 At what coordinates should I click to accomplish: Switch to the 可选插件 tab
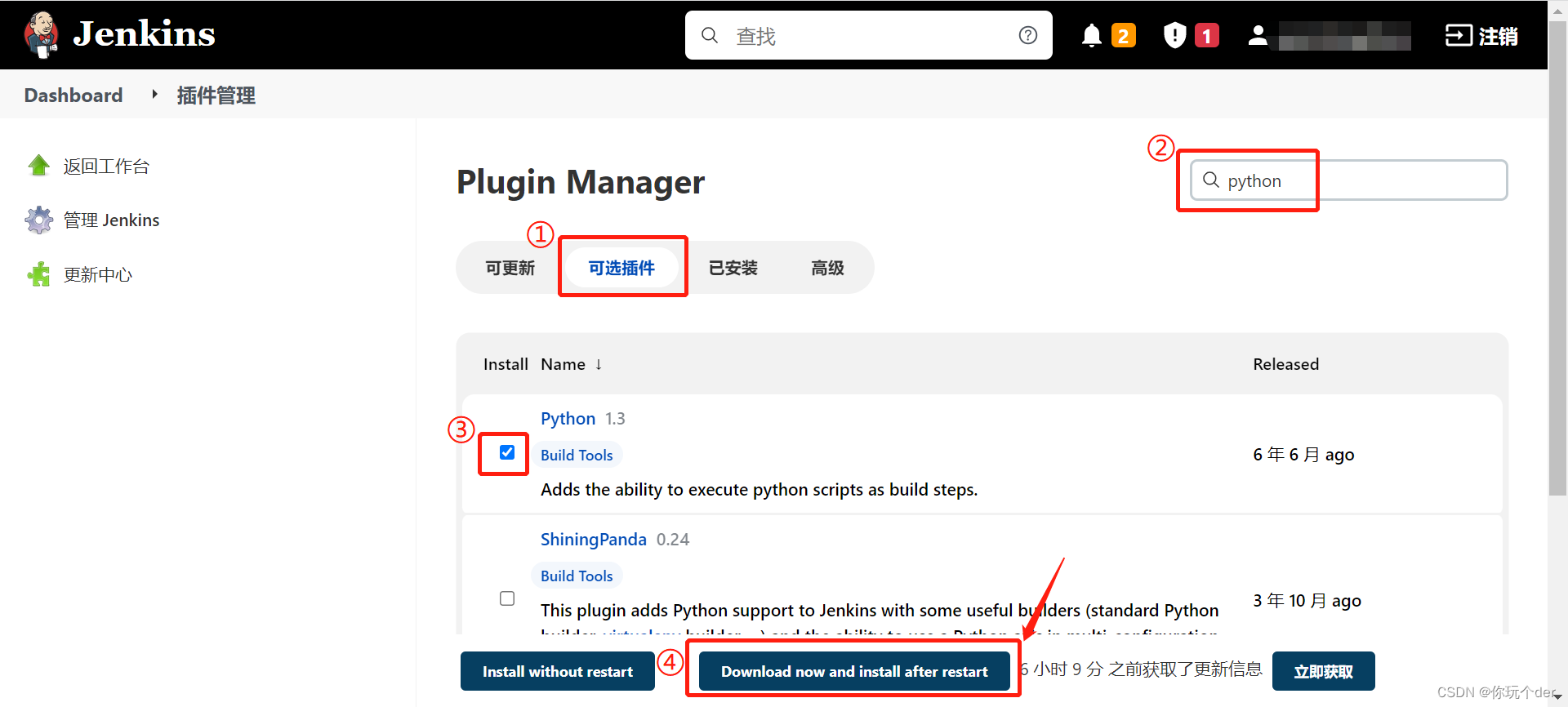621,268
